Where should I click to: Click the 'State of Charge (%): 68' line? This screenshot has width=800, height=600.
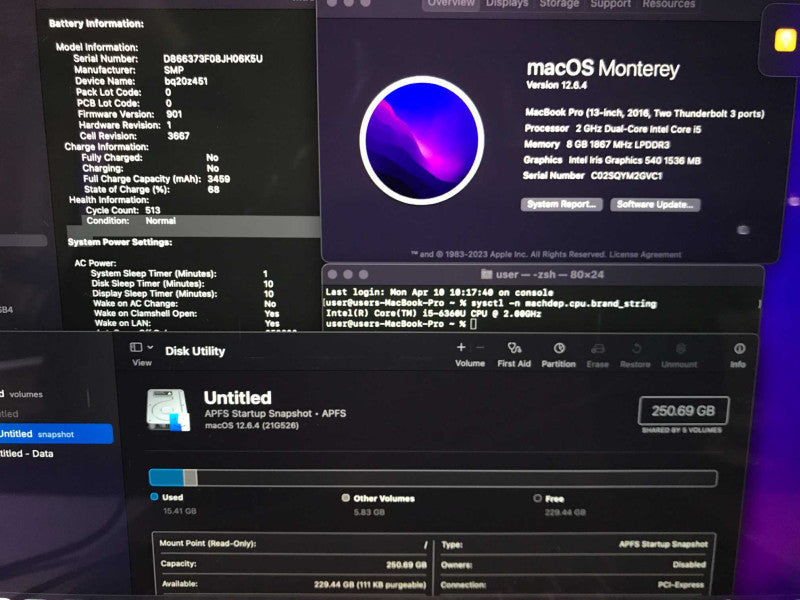(152, 189)
